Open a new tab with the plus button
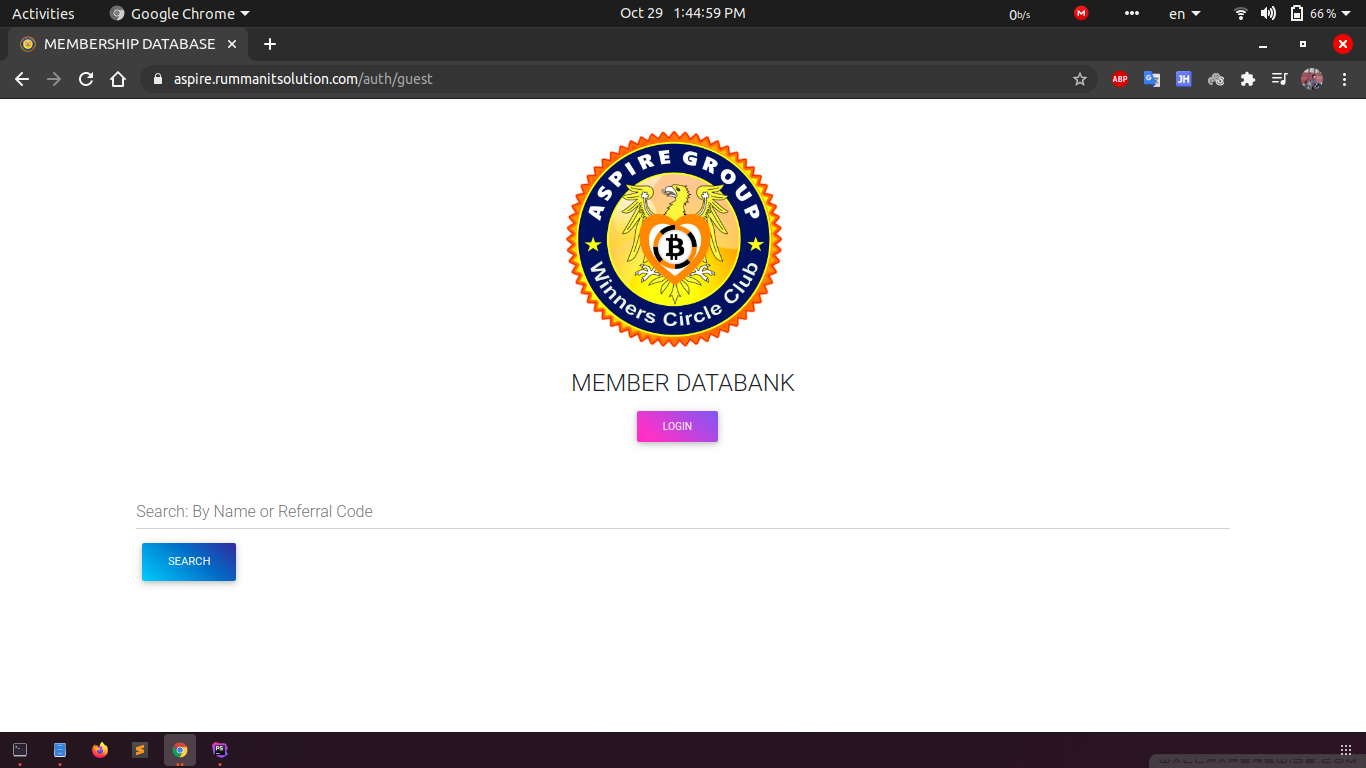 pos(270,44)
